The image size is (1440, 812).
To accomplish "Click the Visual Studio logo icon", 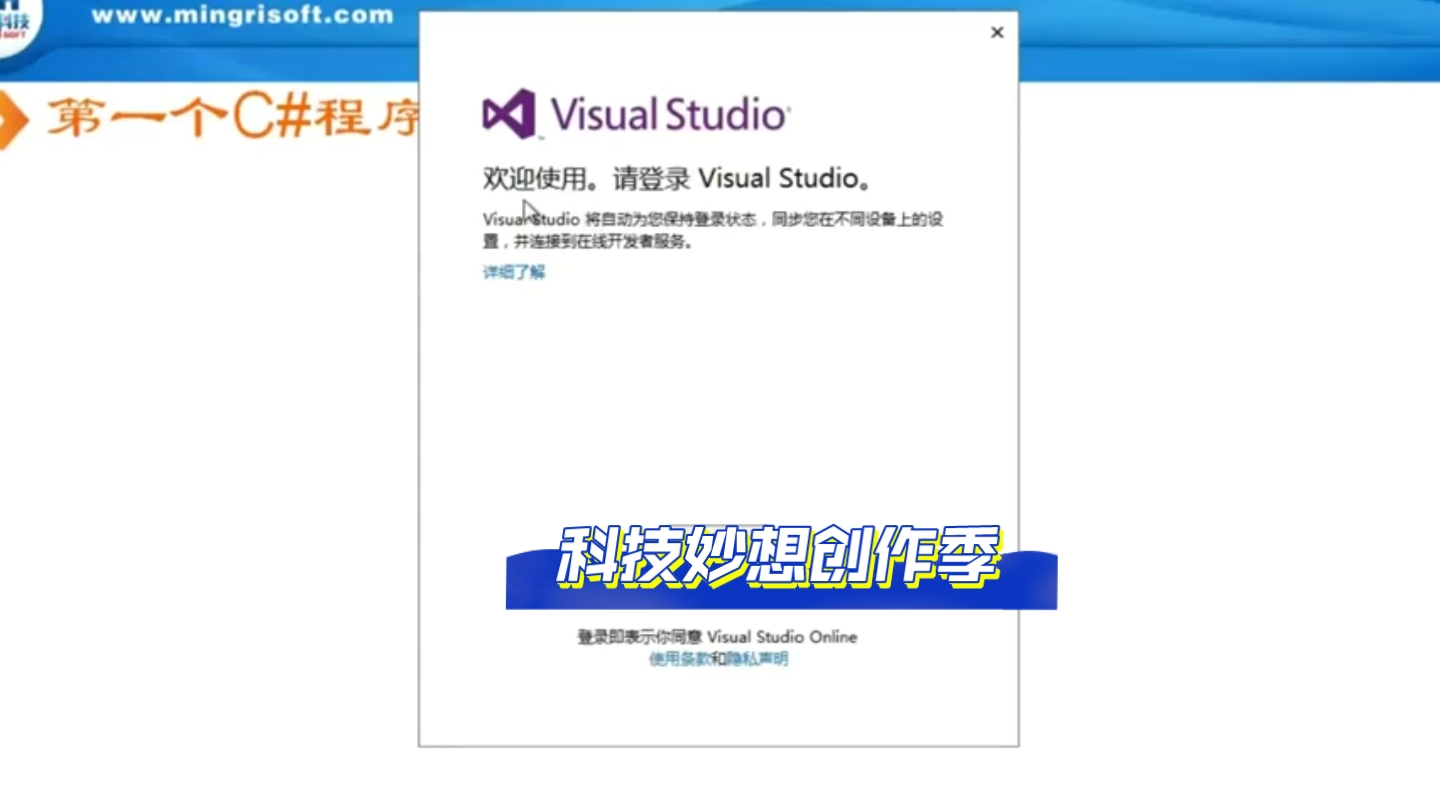I will click(509, 113).
